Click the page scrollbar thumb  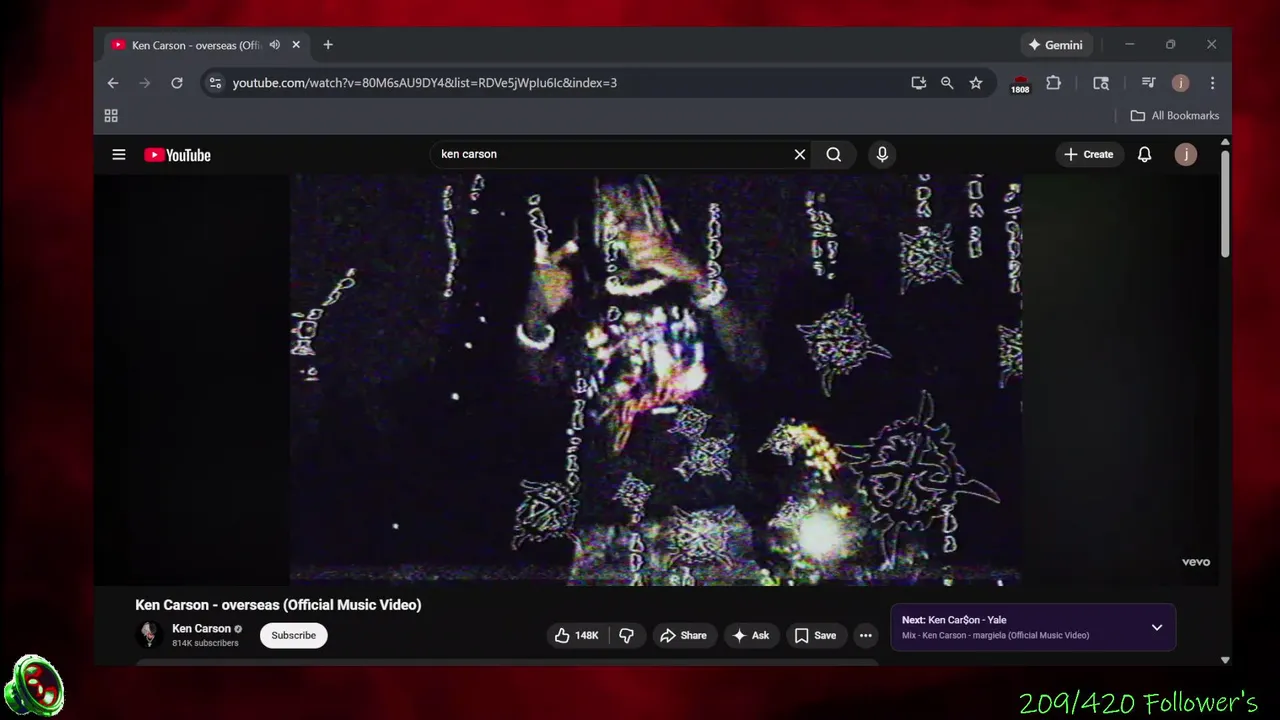tap(1225, 206)
